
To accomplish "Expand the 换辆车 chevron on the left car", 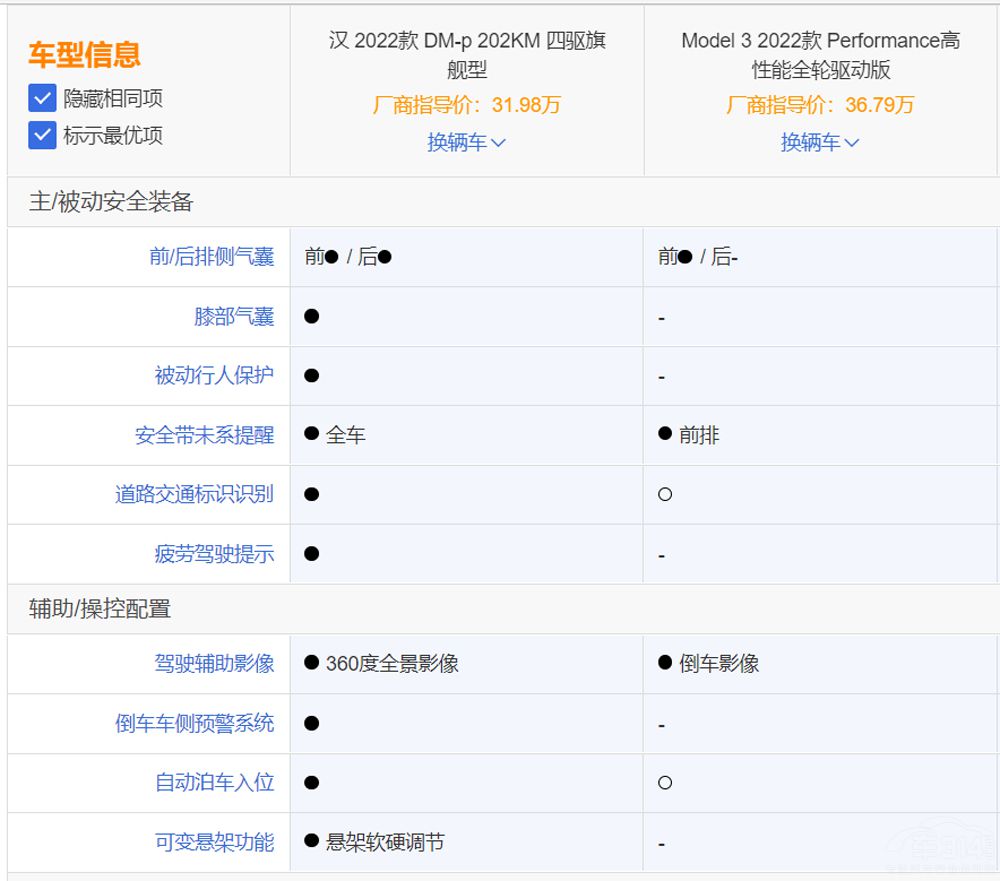I will click(x=498, y=142).
